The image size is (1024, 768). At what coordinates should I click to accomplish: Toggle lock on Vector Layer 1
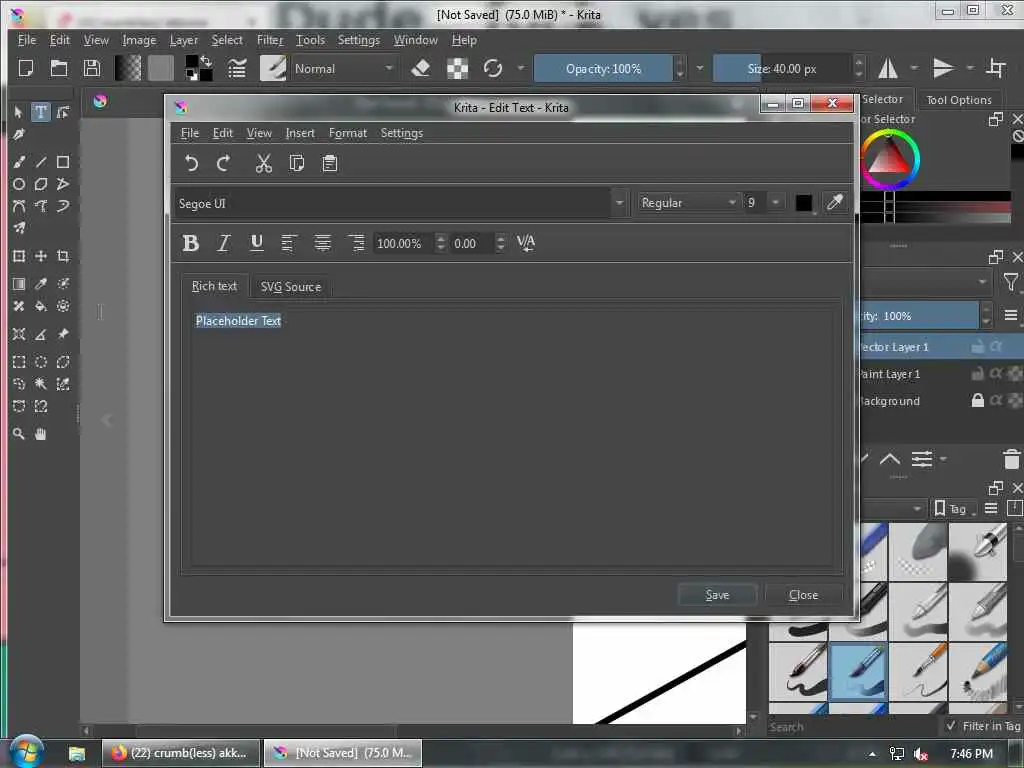pyautogui.click(x=977, y=347)
